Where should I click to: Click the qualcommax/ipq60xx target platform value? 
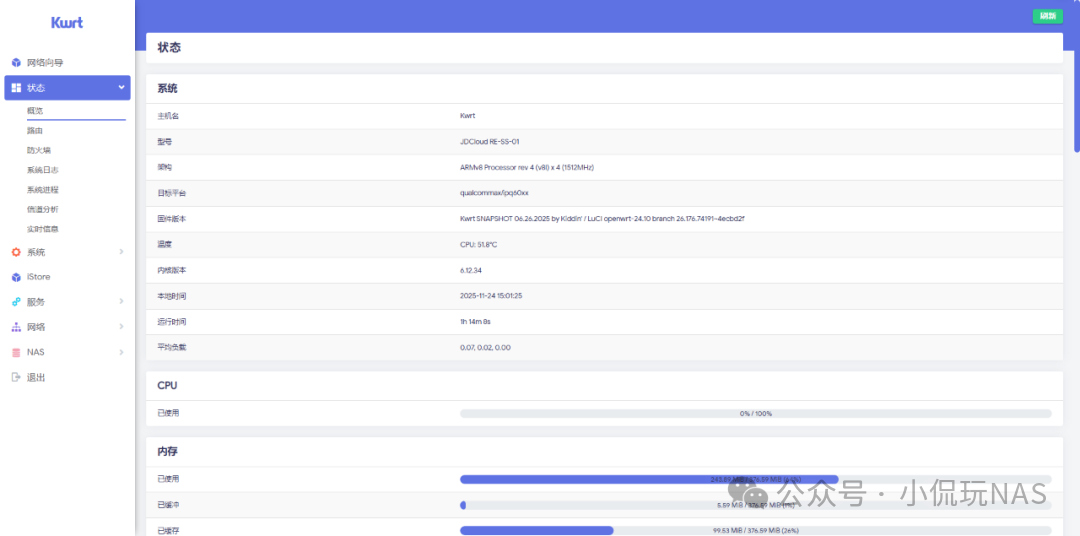pyautogui.click(x=494, y=193)
